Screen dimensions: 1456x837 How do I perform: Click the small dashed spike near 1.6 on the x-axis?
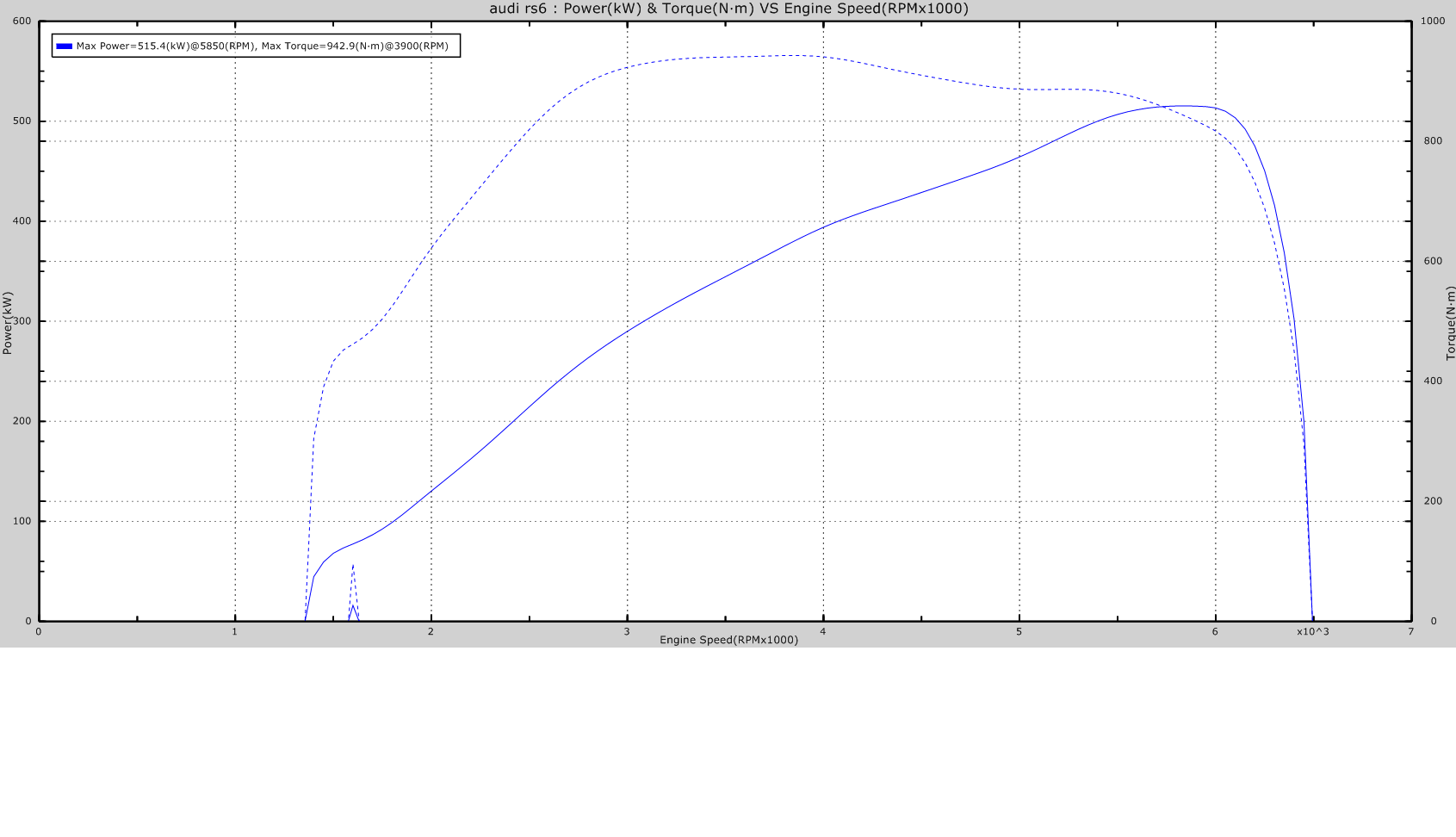pos(353,567)
